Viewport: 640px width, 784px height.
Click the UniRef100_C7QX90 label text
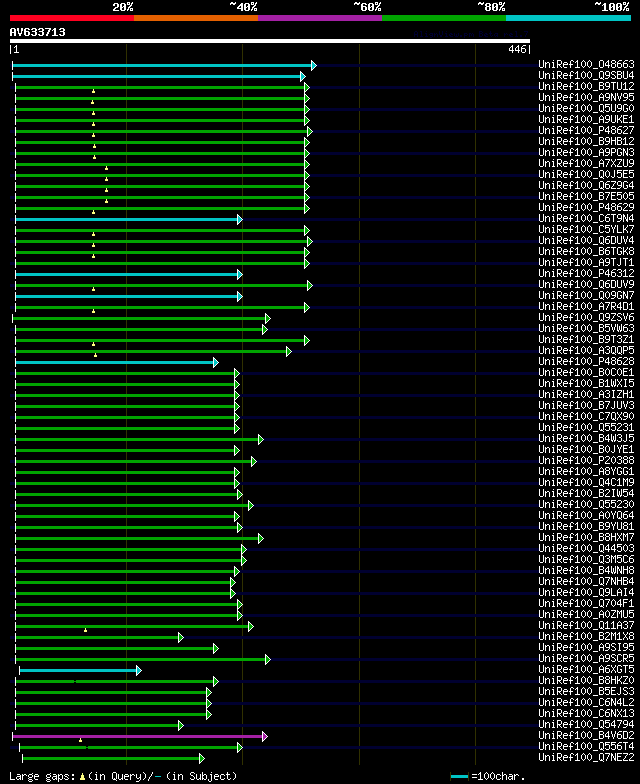point(586,416)
